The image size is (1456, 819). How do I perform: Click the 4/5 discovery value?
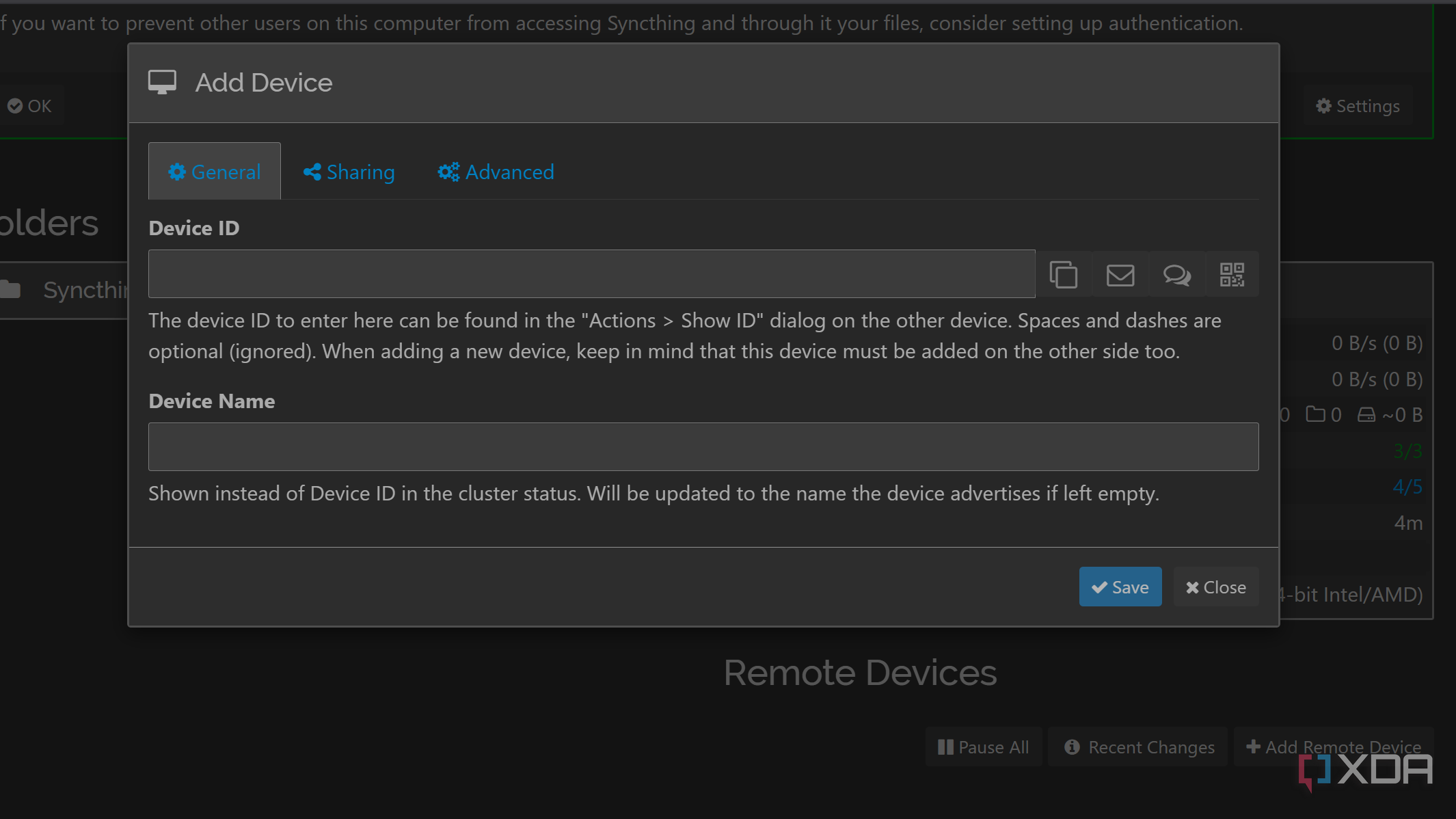1407,487
